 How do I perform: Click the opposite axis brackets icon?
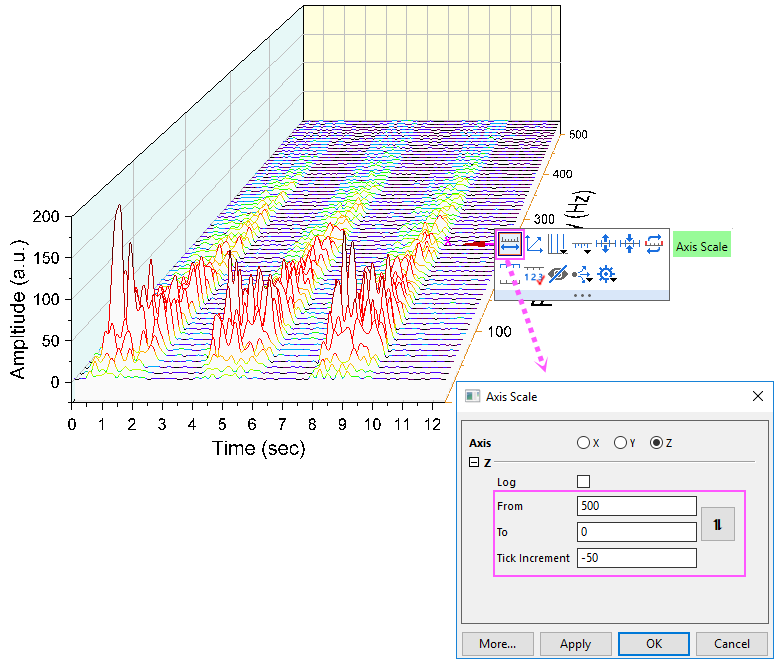click(x=510, y=274)
